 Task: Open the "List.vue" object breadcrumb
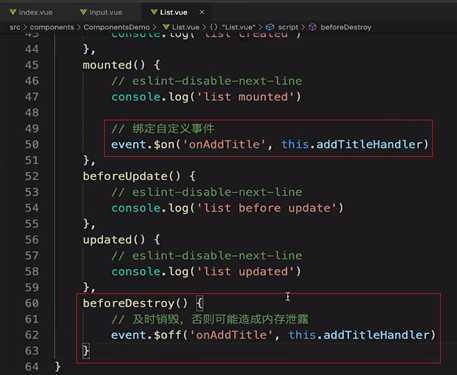[238, 27]
